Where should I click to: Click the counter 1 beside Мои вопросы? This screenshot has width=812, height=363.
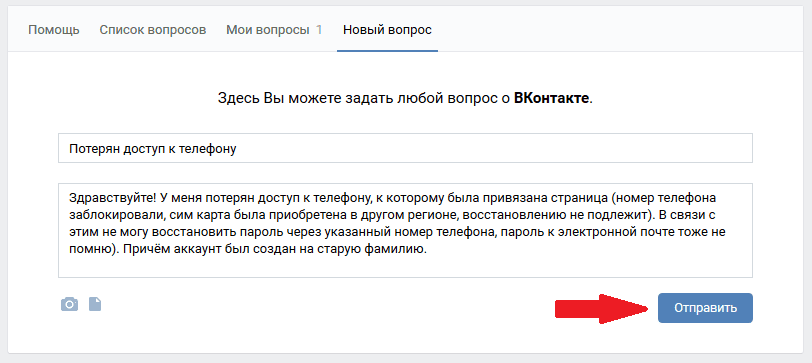(x=319, y=30)
